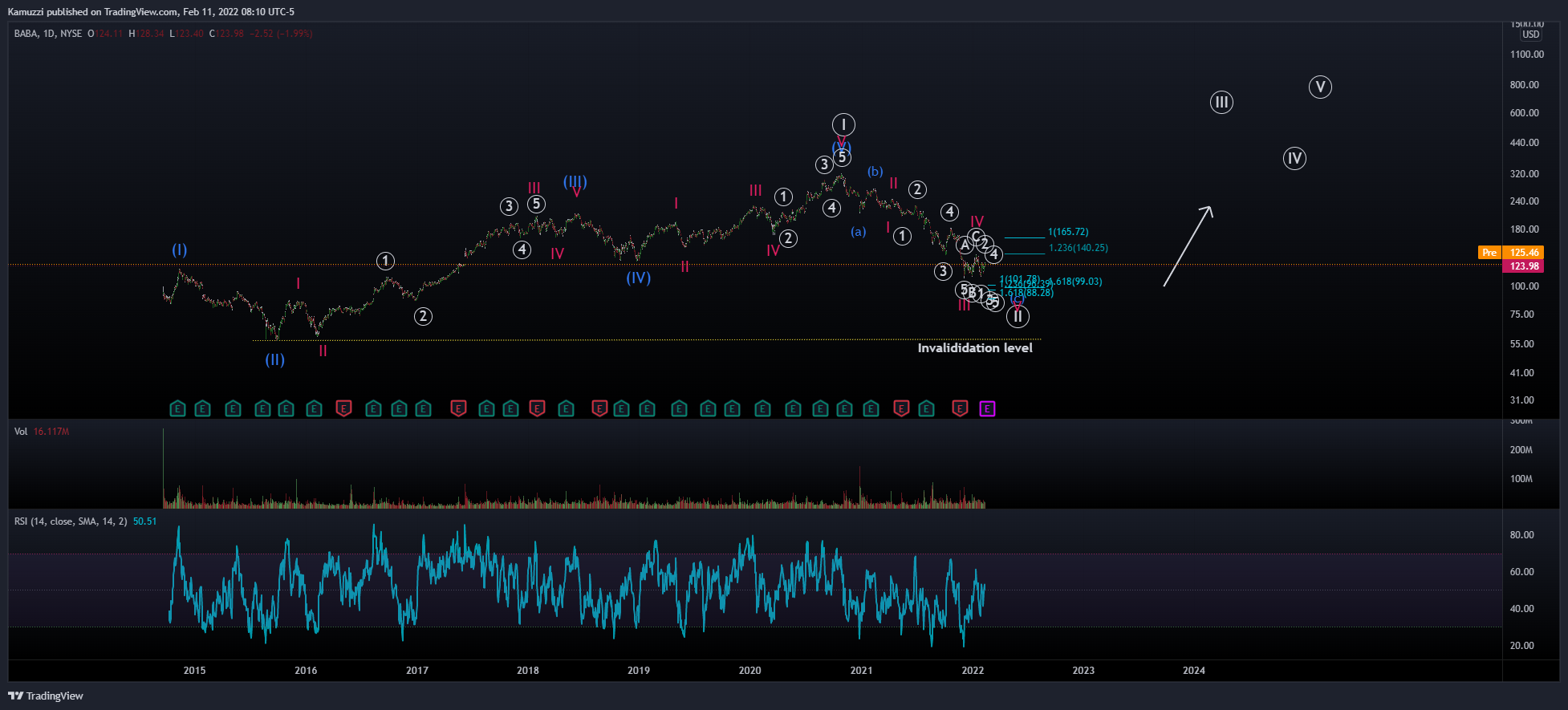Click the orange 125.46 pre-market price label

coord(1525,253)
